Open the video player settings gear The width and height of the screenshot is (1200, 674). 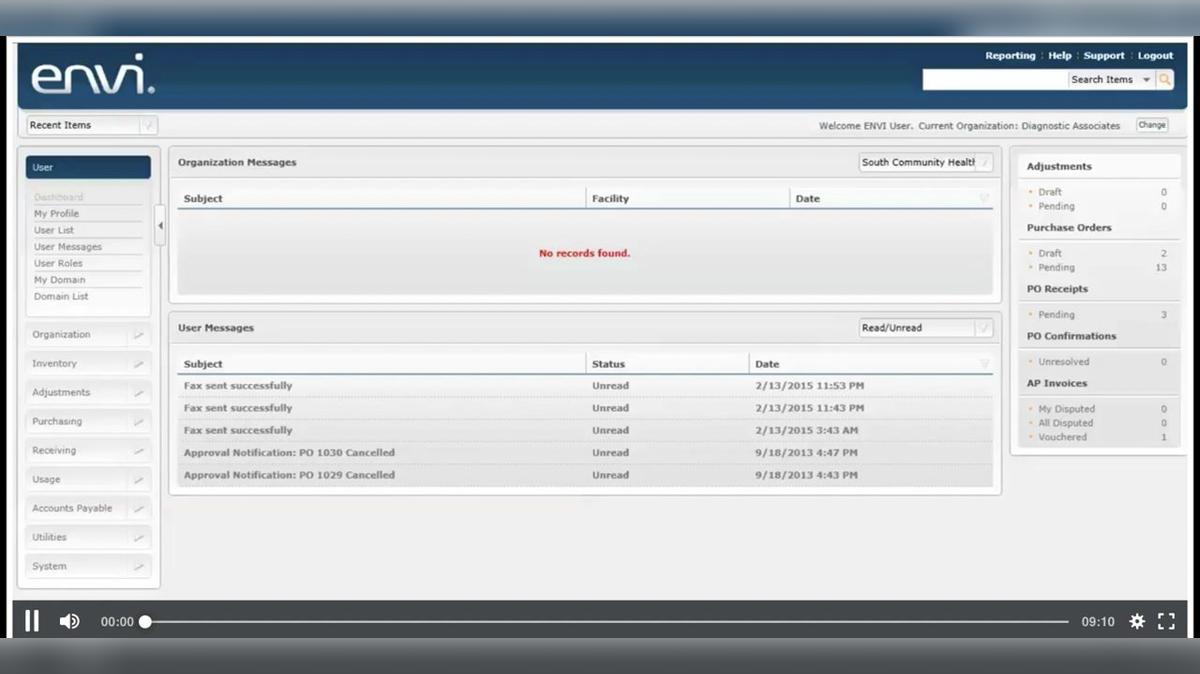[1137, 621]
